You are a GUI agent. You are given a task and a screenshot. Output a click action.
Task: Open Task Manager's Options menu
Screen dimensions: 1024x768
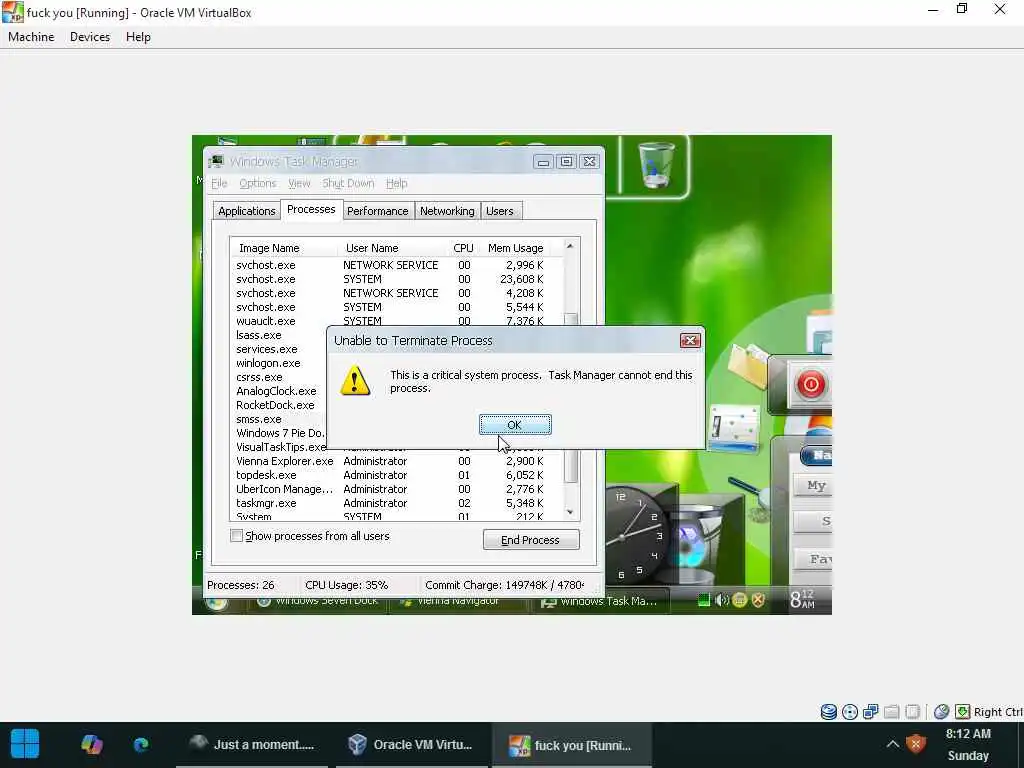[257, 184]
